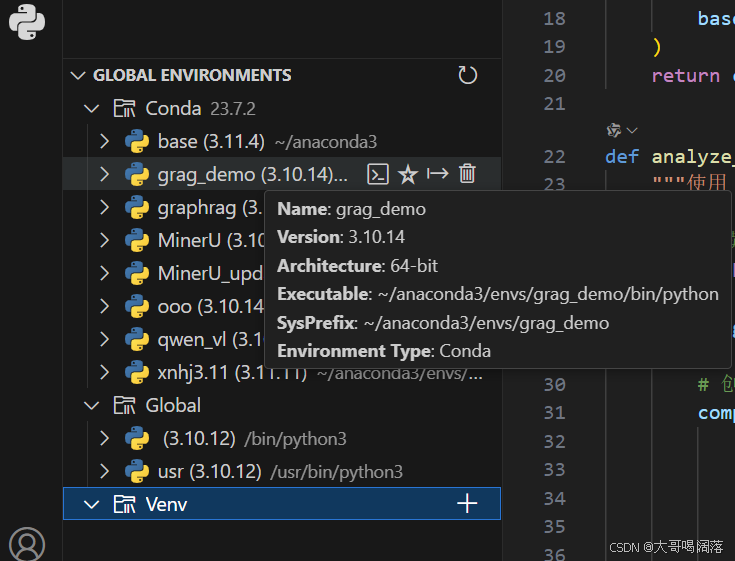Click the Conda 23.7.2 group label
735x561 pixels.
tap(200, 109)
